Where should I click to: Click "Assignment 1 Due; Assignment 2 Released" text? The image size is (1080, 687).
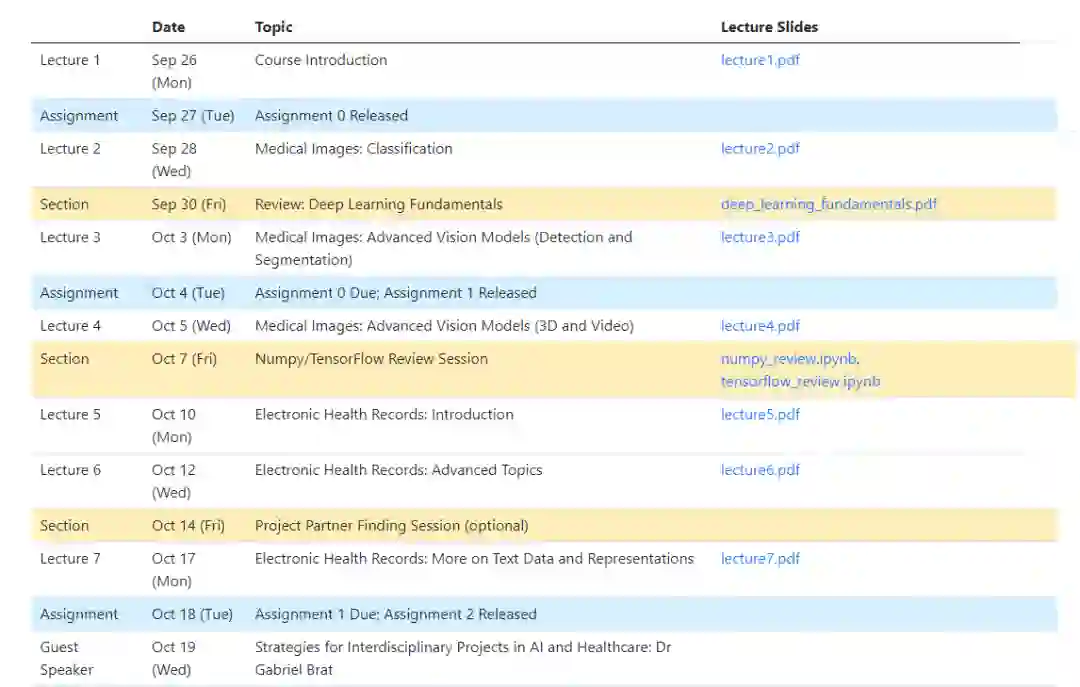click(x=395, y=615)
